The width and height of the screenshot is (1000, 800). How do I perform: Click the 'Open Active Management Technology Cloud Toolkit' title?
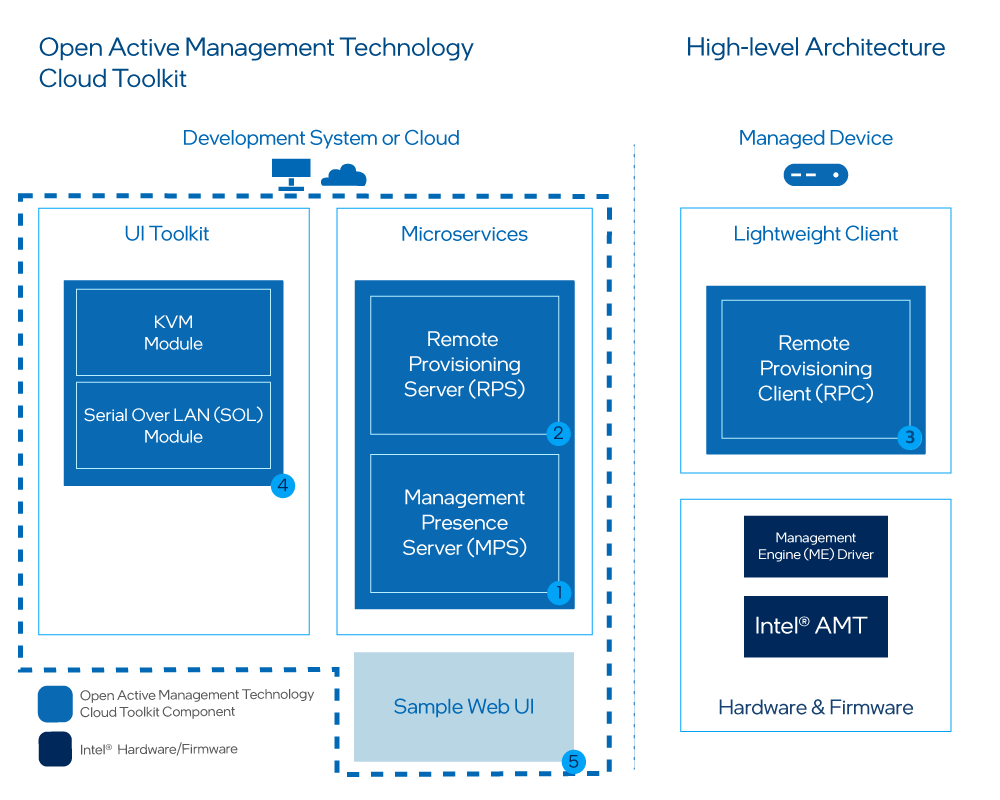coord(256,63)
